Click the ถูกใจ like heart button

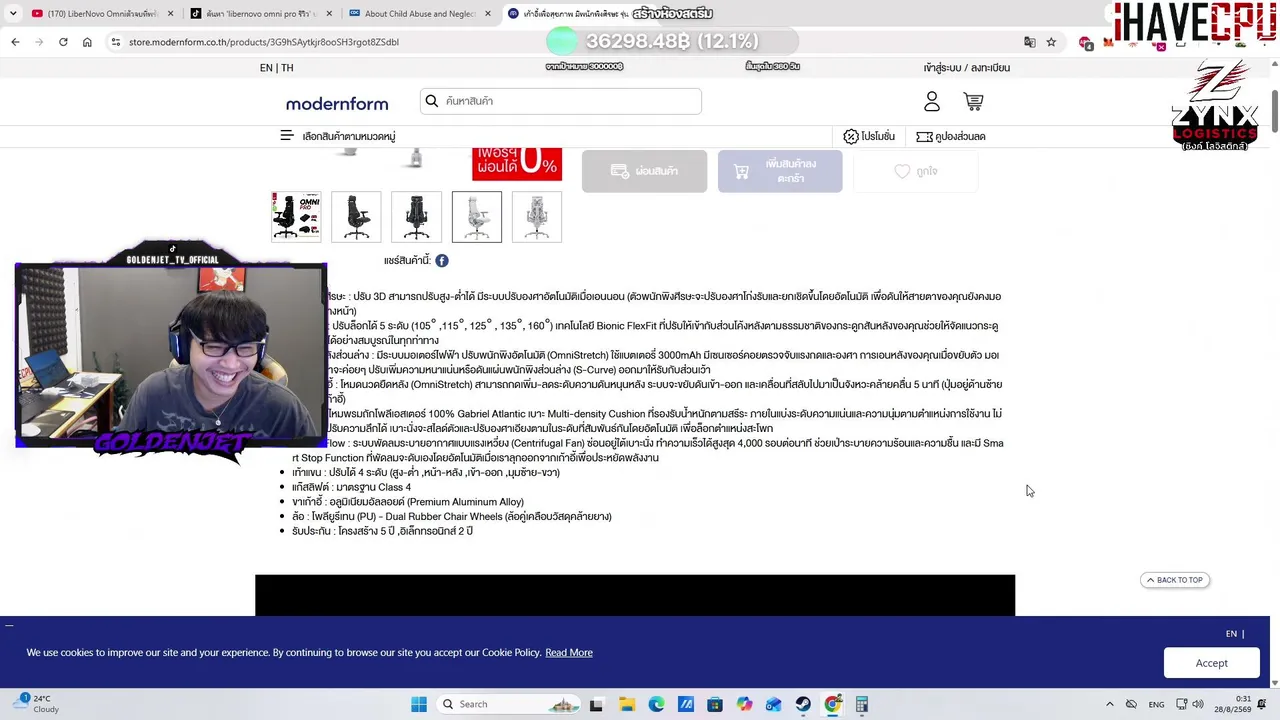[915, 171]
